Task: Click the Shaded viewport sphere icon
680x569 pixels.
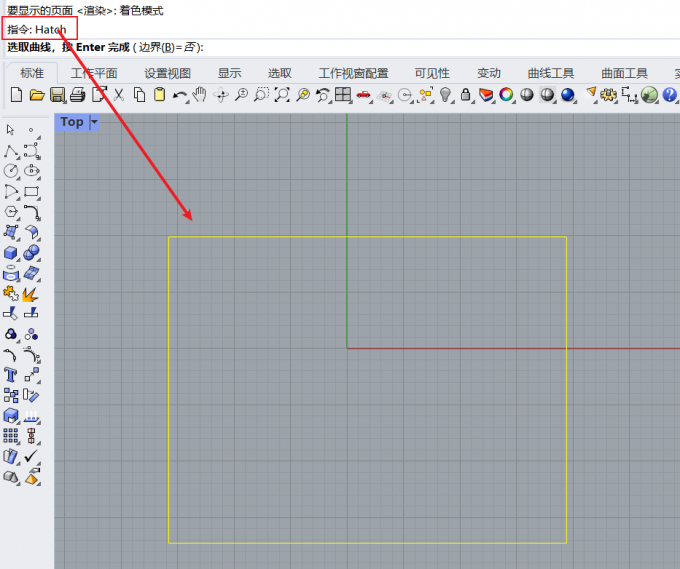Action: pos(526,95)
